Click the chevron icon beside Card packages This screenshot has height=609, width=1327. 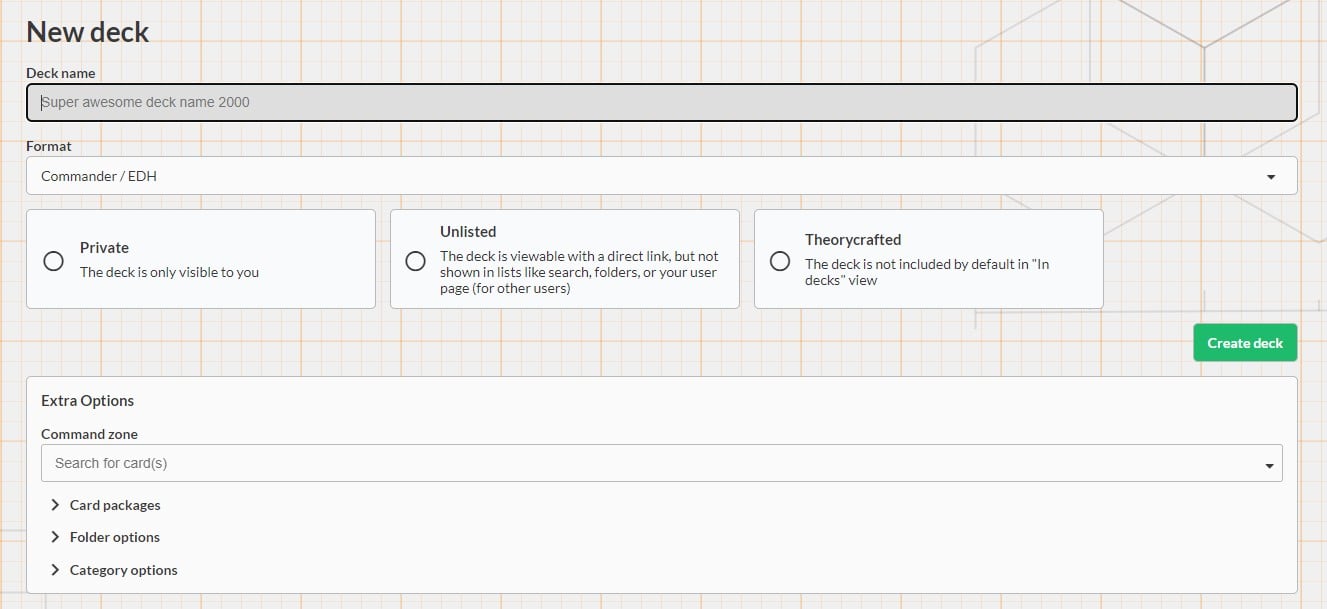coord(55,505)
